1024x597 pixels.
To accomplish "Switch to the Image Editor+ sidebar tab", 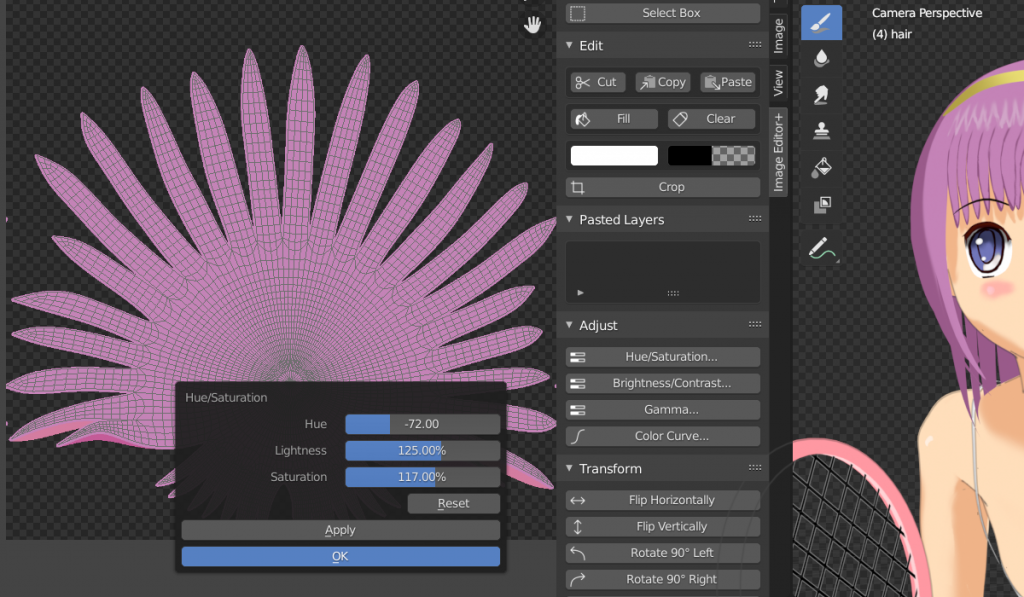I will pos(778,152).
